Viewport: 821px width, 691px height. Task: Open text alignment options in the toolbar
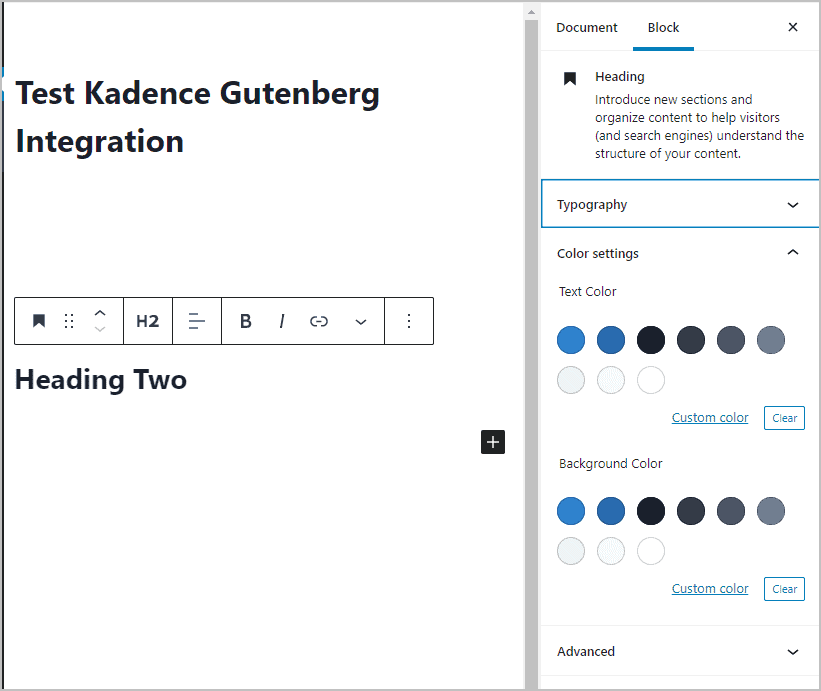(196, 320)
